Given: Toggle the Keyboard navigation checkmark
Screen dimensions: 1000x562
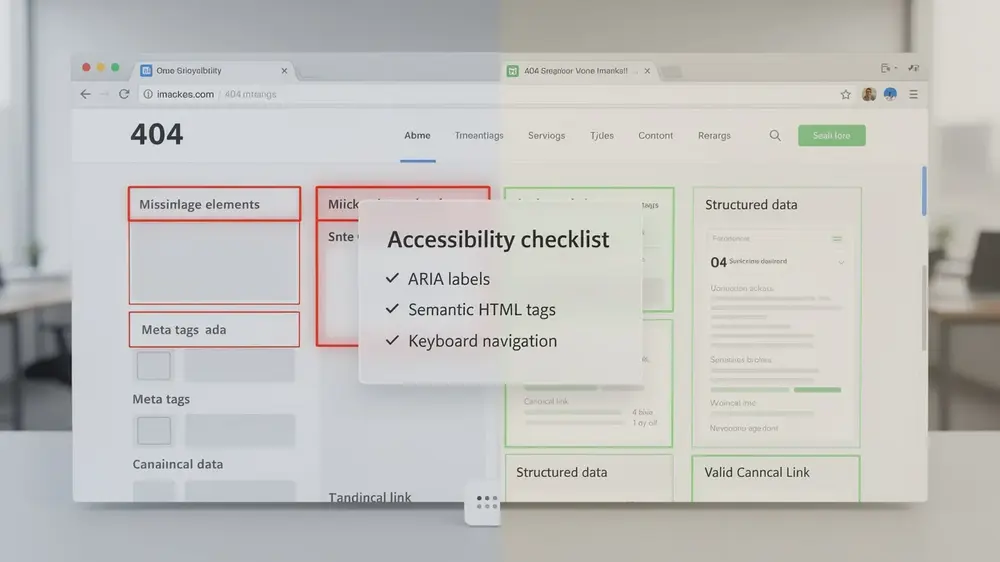Looking at the screenshot, I should [392, 340].
